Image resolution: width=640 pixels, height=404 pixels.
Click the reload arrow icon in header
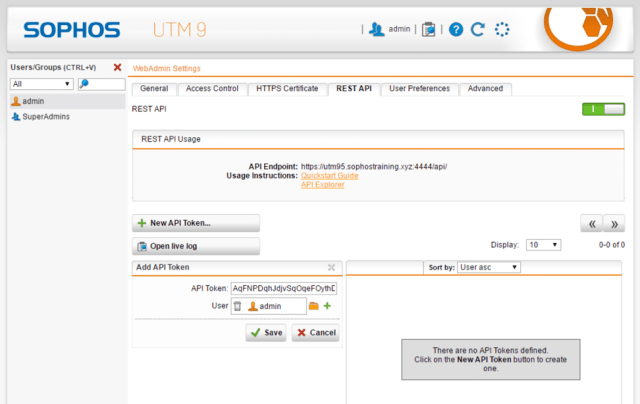click(478, 29)
